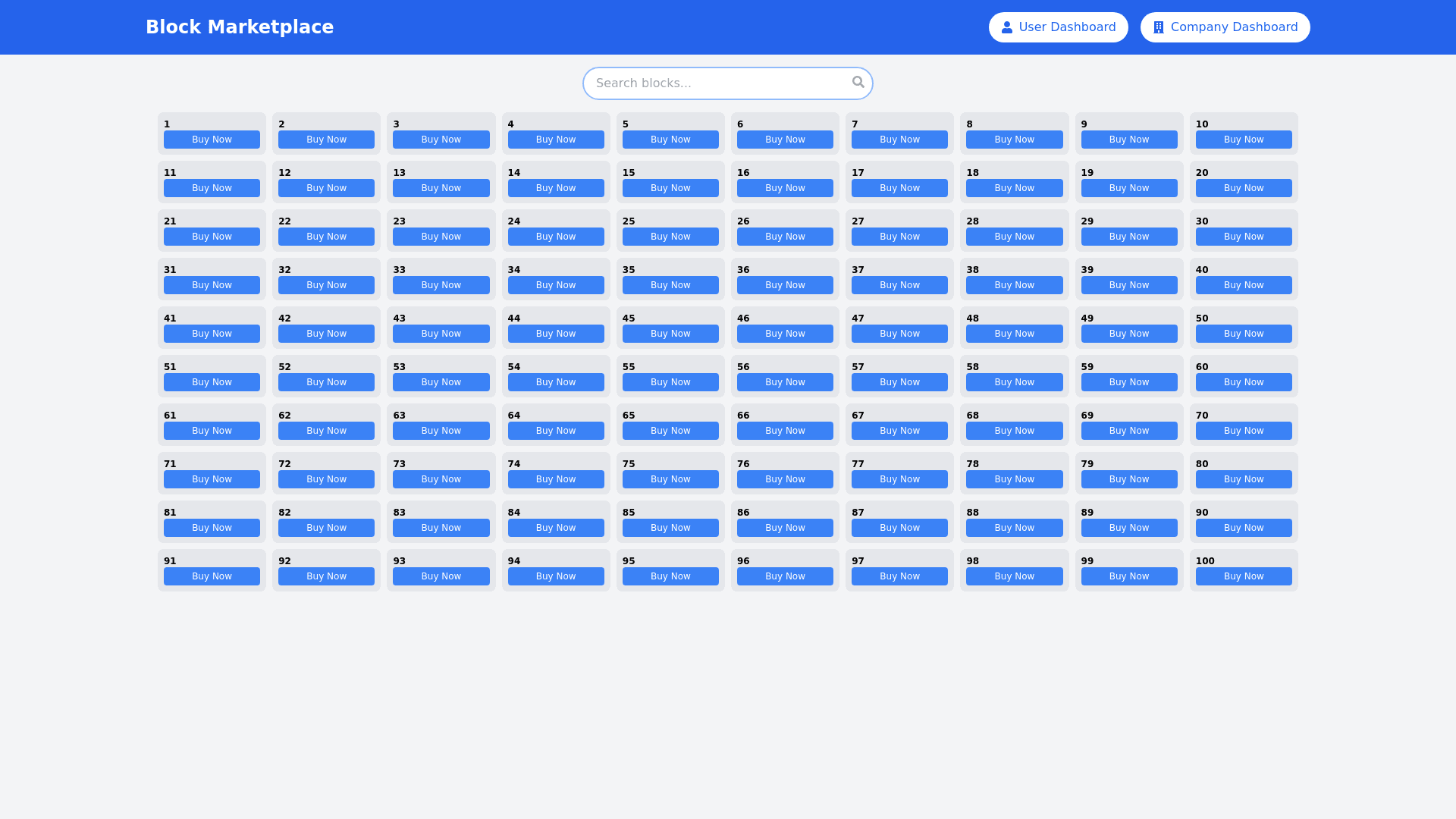The height and width of the screenshot is (819, 1456).
Task: Open the Company Dashboard
Action: point(1225,27)
